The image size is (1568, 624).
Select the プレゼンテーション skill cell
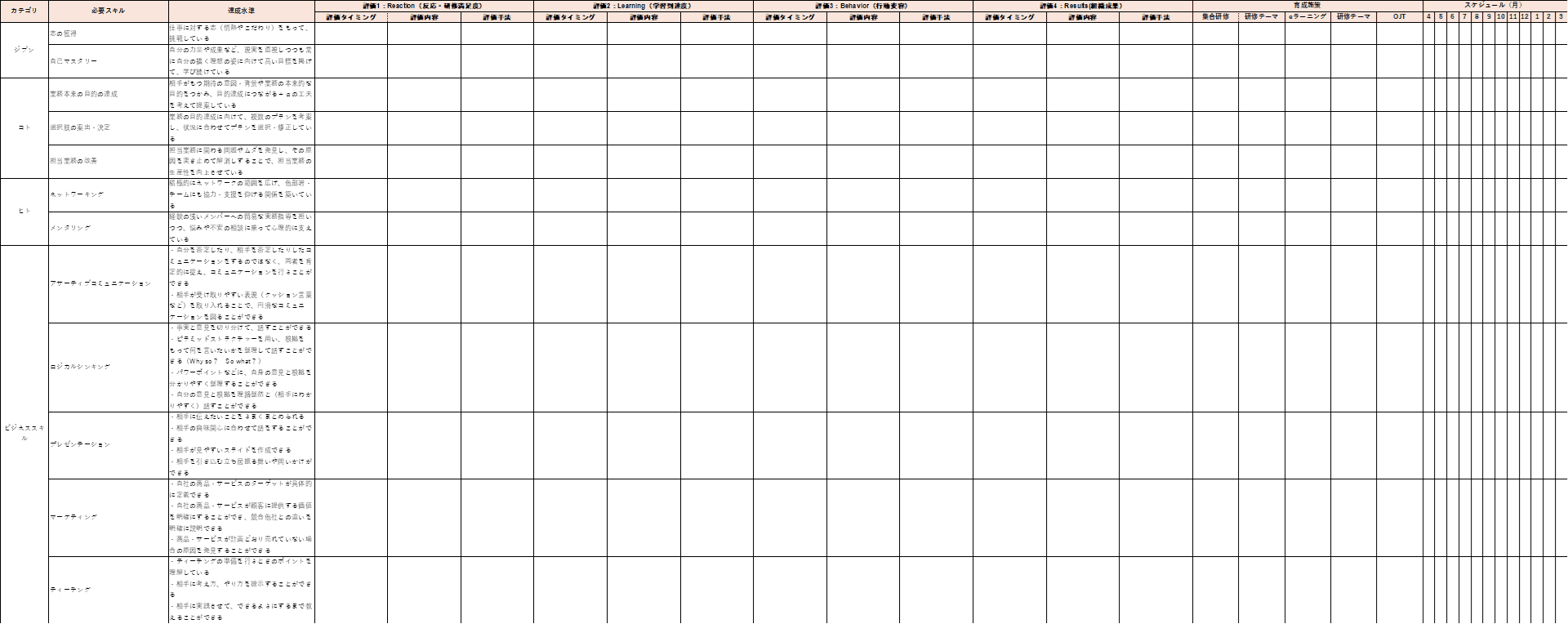pyautogui.click(x=109, y=444)
